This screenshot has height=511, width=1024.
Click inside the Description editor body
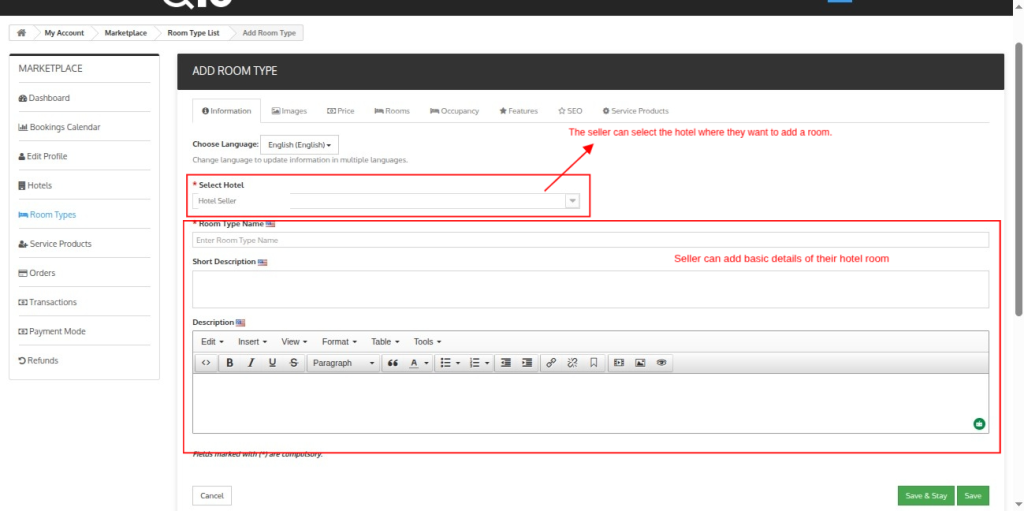(x=590, y=403)
